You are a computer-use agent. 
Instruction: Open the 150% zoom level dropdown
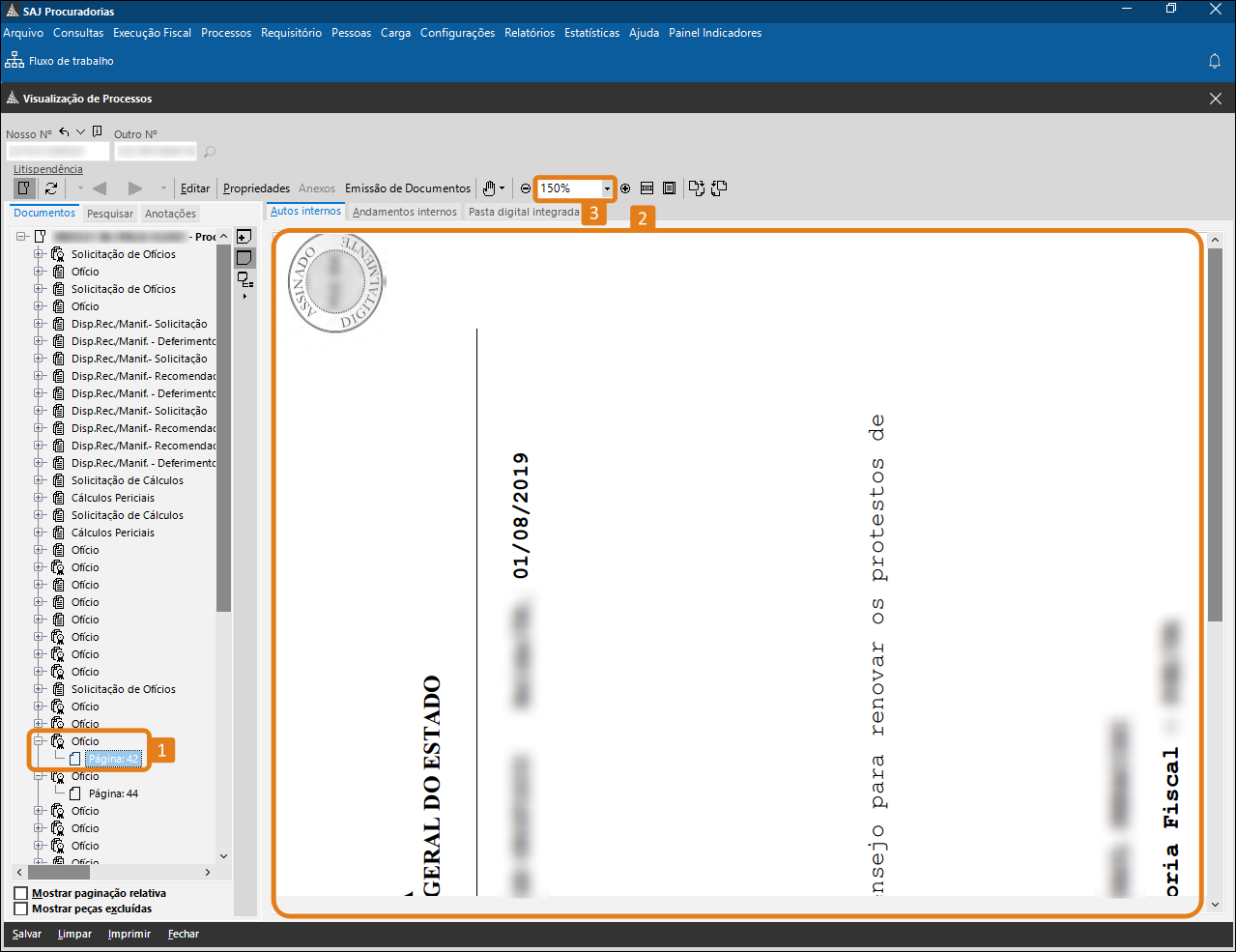(607, 188)
